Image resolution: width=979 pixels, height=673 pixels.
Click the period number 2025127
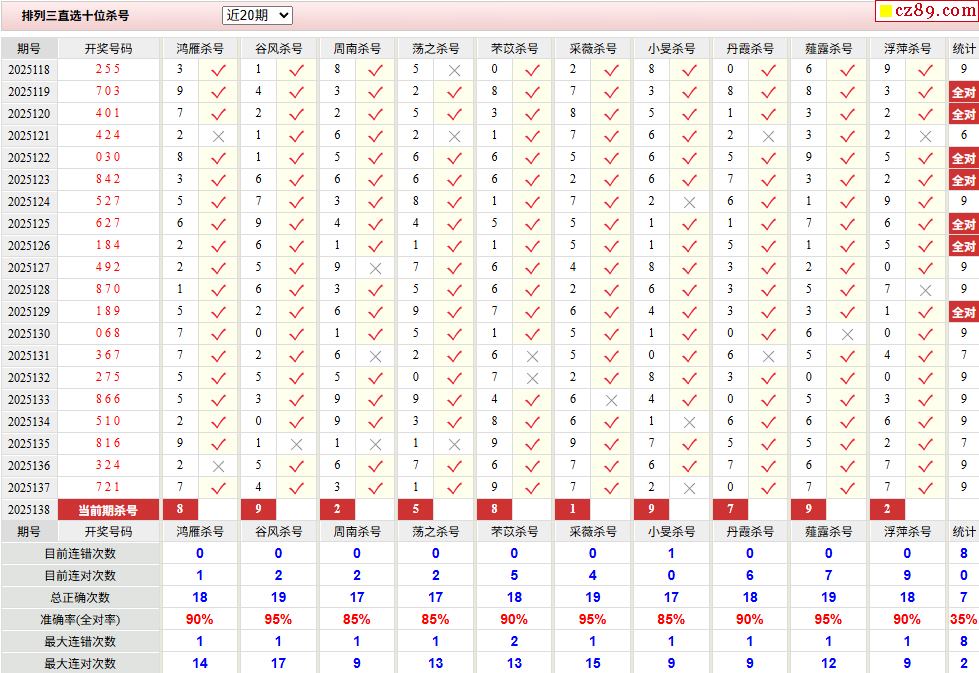pos(29,268)
